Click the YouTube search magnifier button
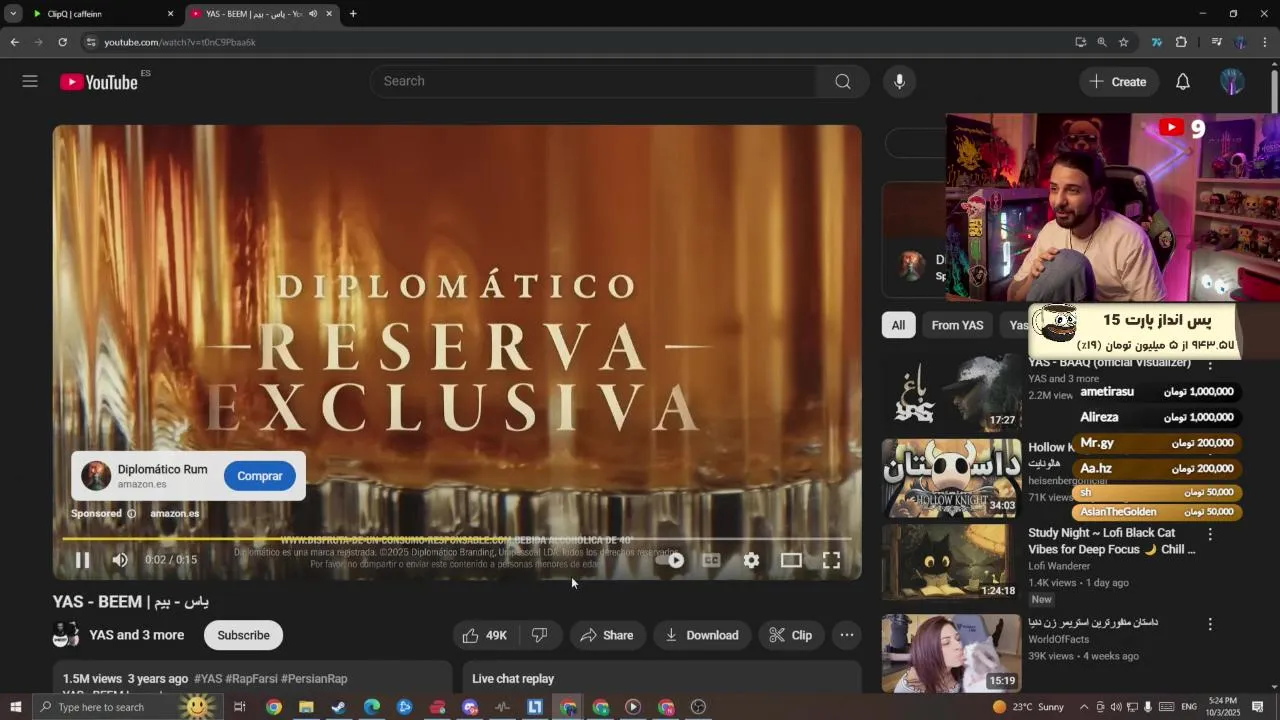This screenshot has height=720, width=1280. tap(843, 81)
